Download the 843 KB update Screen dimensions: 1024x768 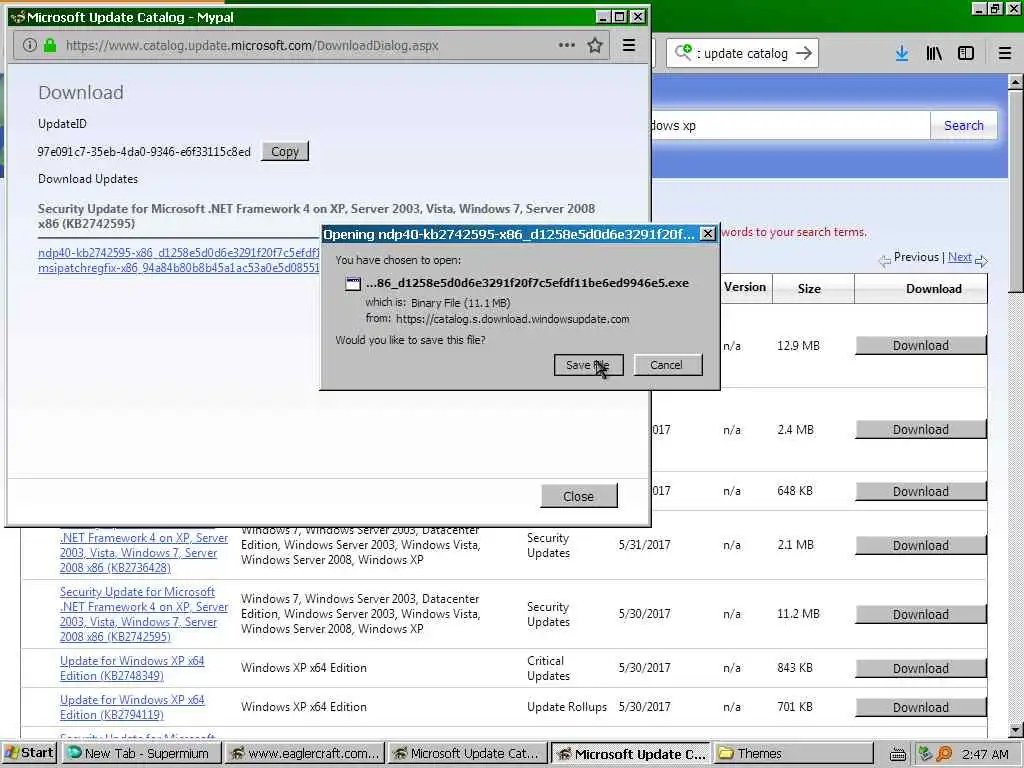(x=921, y=669)
